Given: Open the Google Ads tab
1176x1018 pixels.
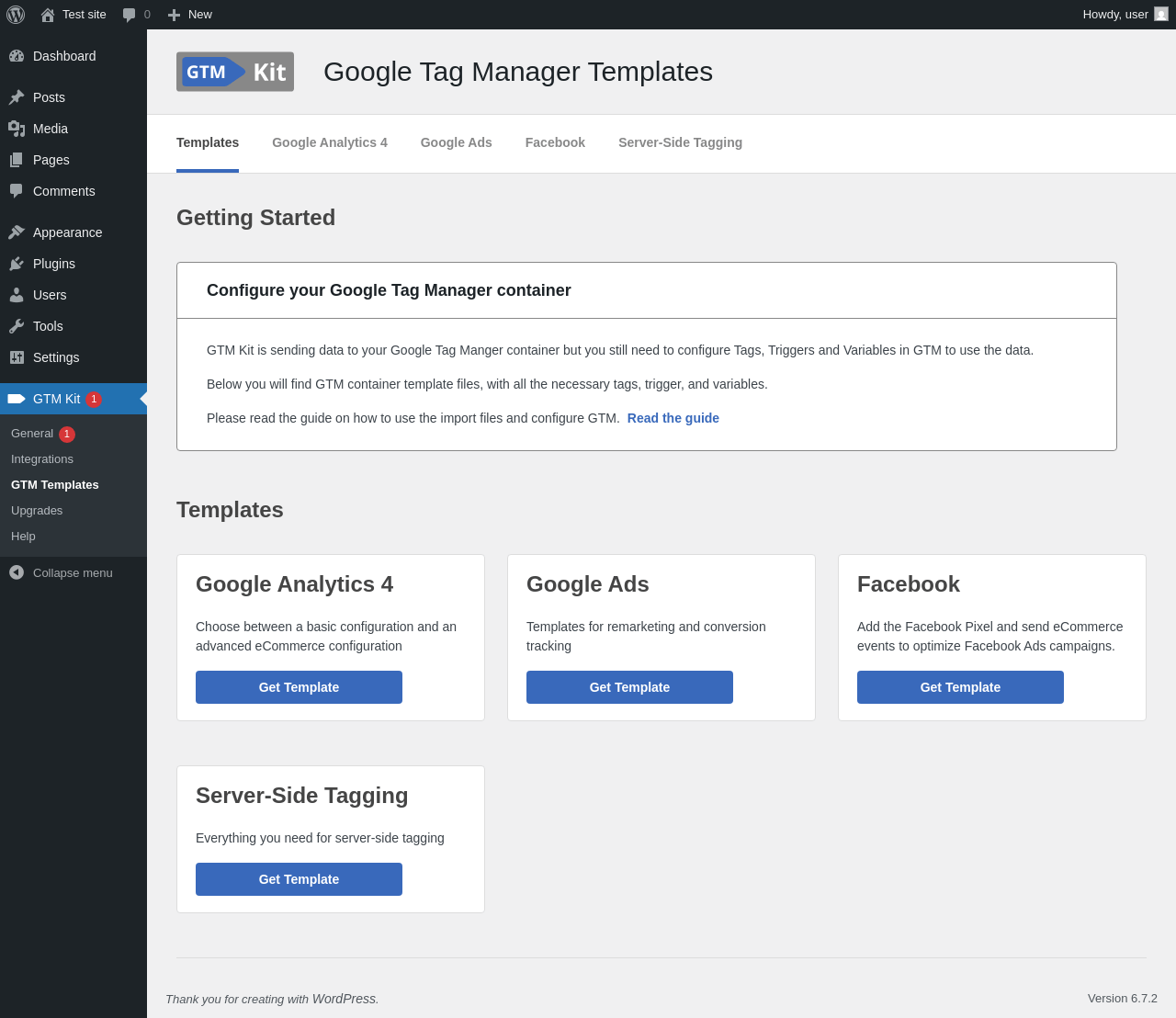Looking at the screenshot, I should pos(457,142).
